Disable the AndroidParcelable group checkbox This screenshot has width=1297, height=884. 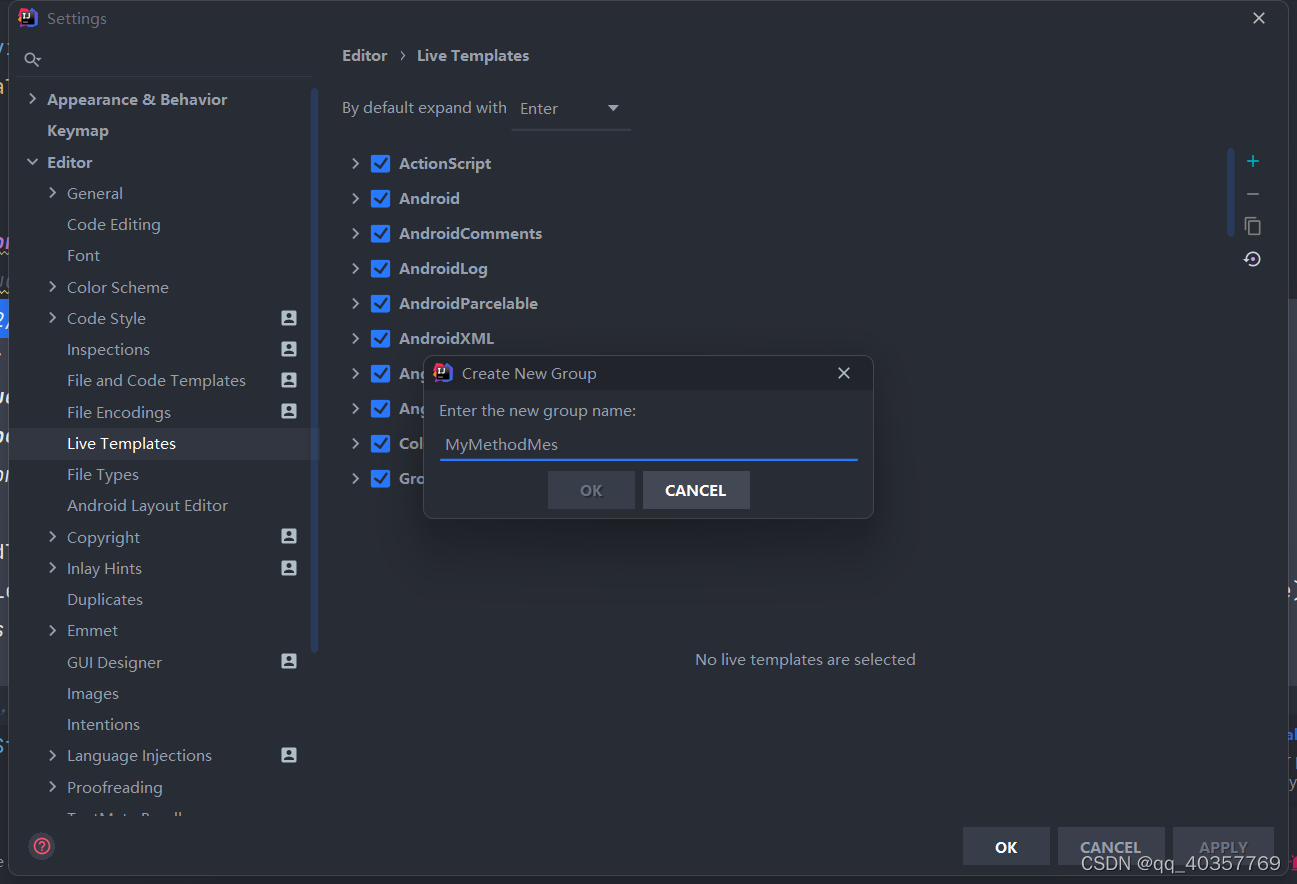380,303
